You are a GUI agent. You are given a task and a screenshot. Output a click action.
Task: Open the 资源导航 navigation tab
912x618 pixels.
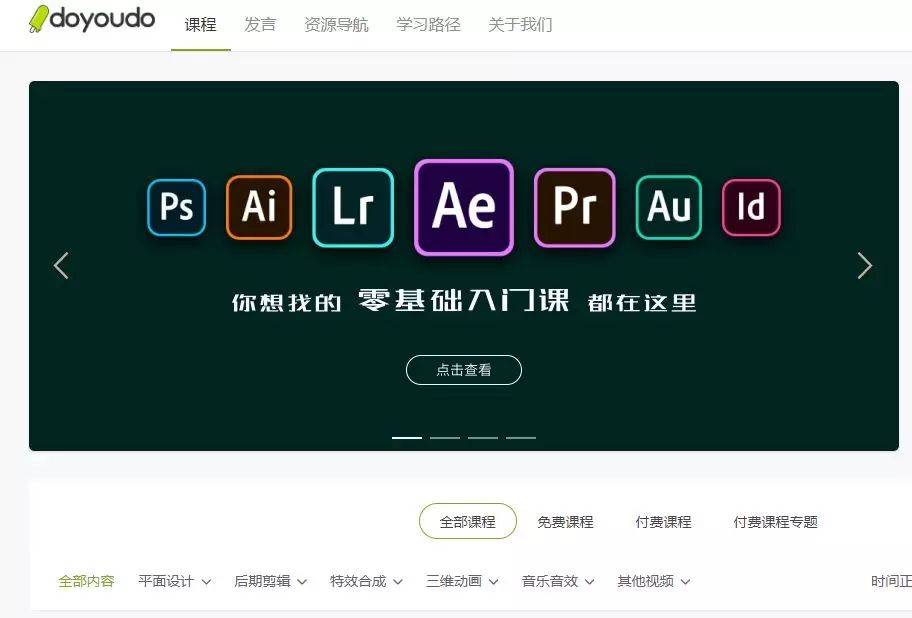(x=336, y=24)
